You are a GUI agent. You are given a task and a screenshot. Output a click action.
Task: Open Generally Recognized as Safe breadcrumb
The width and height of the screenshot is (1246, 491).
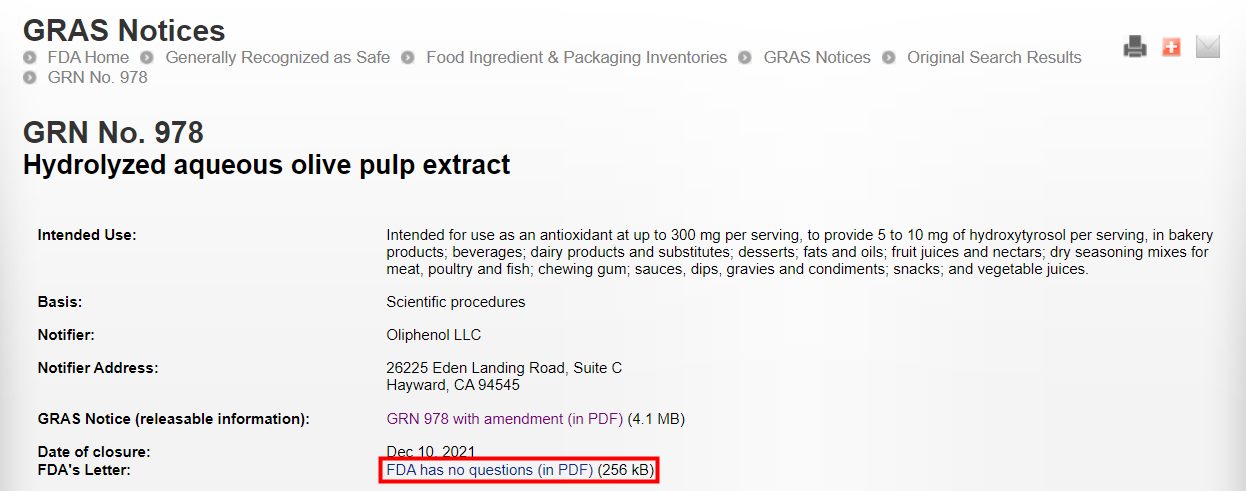[277, 58]
